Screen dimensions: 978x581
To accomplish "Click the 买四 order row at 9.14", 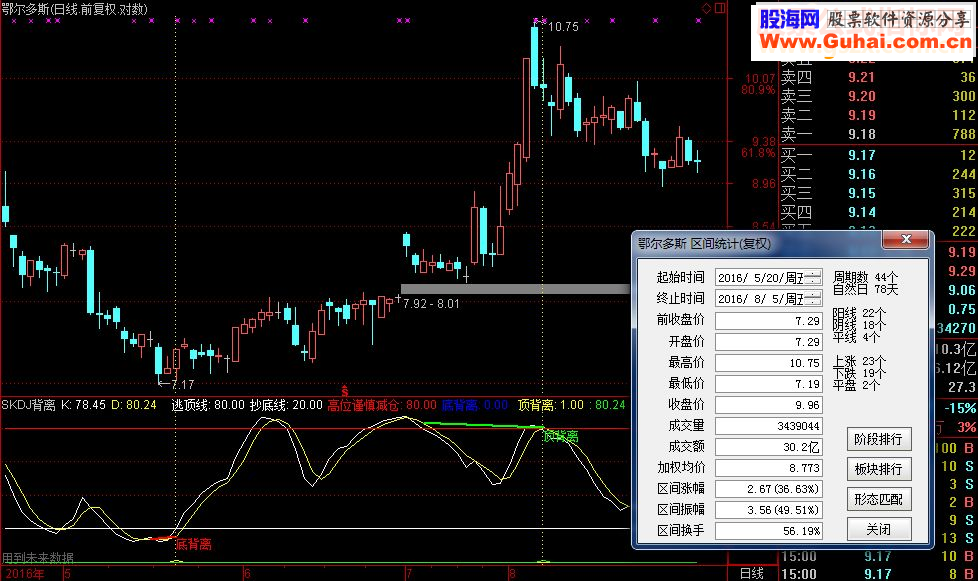I will [x=878, y=213].
